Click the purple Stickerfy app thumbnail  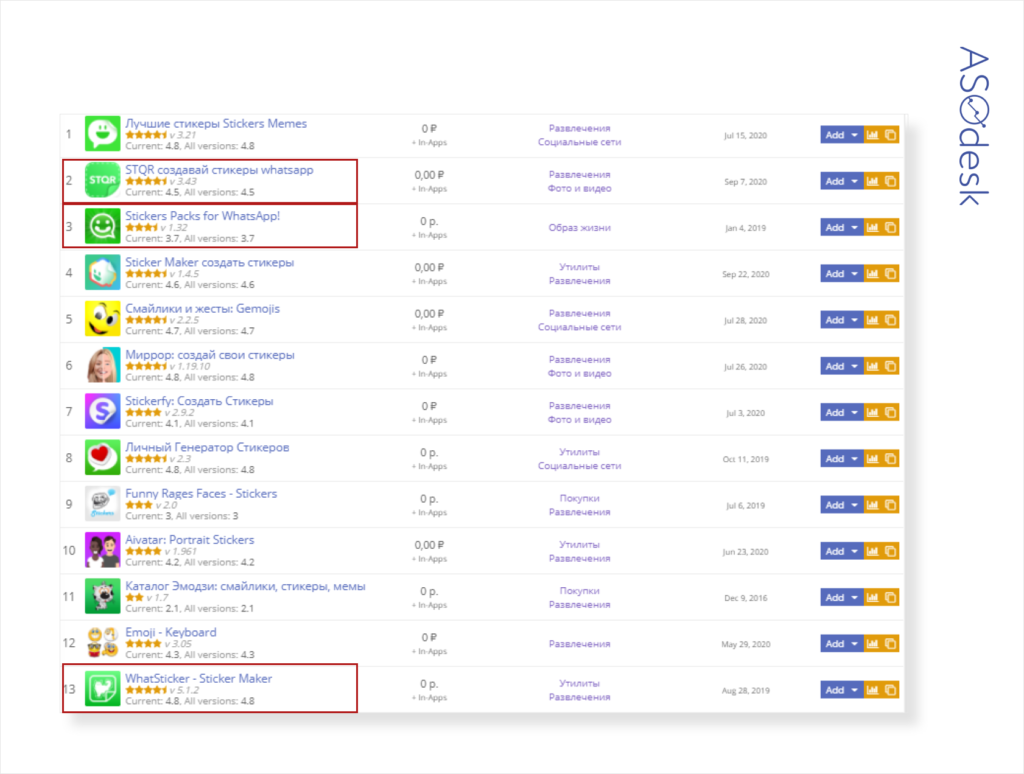point(103,411)
